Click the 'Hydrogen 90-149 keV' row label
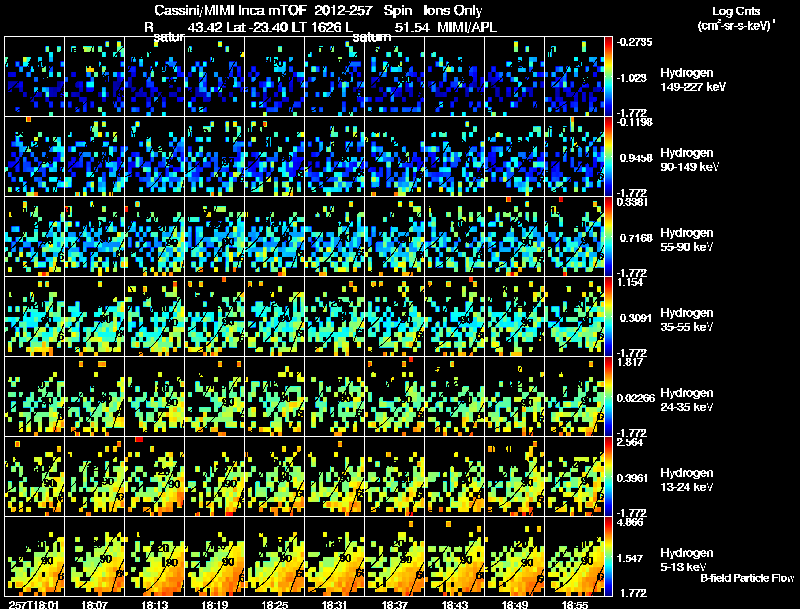Image resolution: width=800 pixels, height=609 pixels. [690, 160]
